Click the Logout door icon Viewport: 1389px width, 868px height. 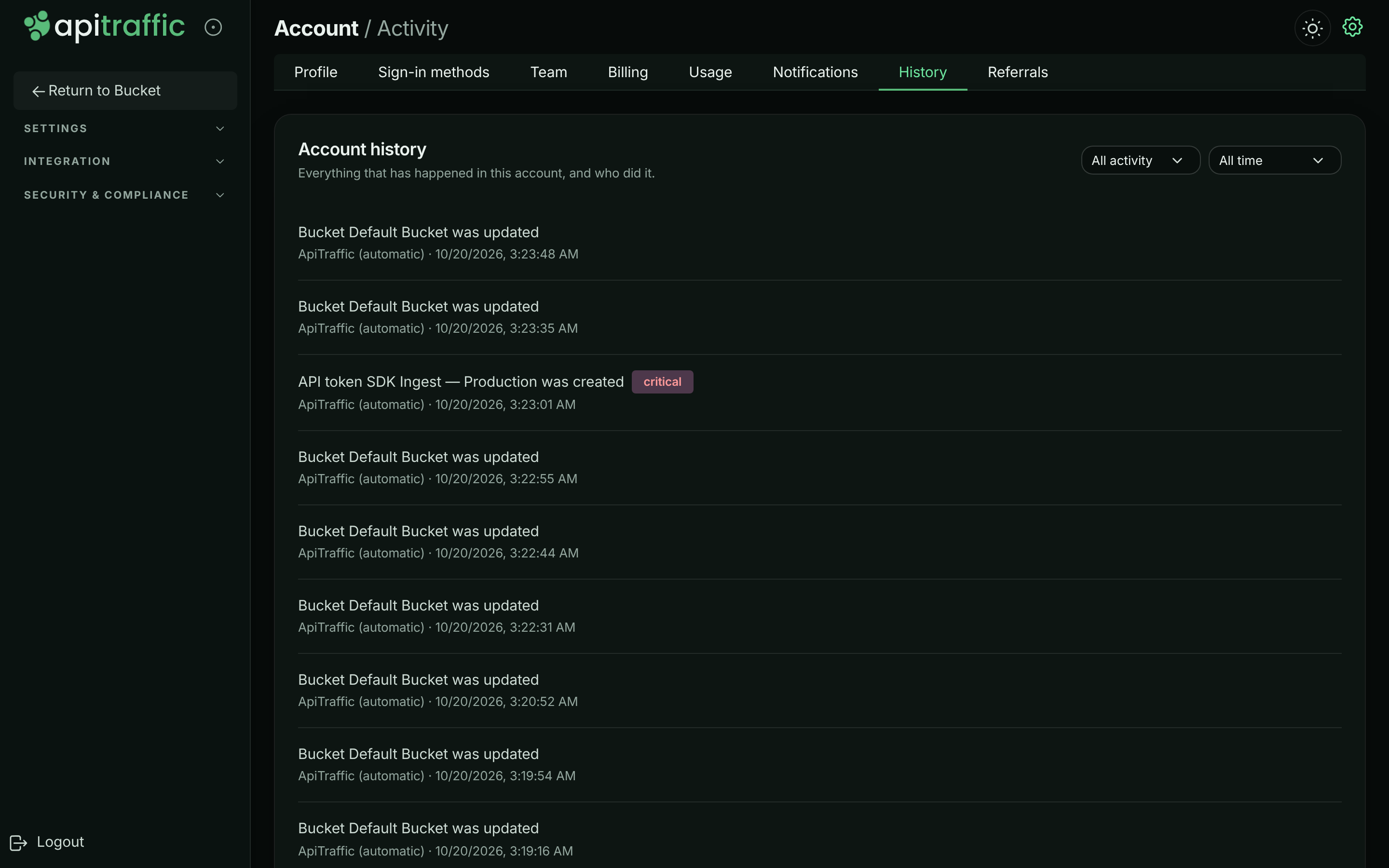coord(18,842)
